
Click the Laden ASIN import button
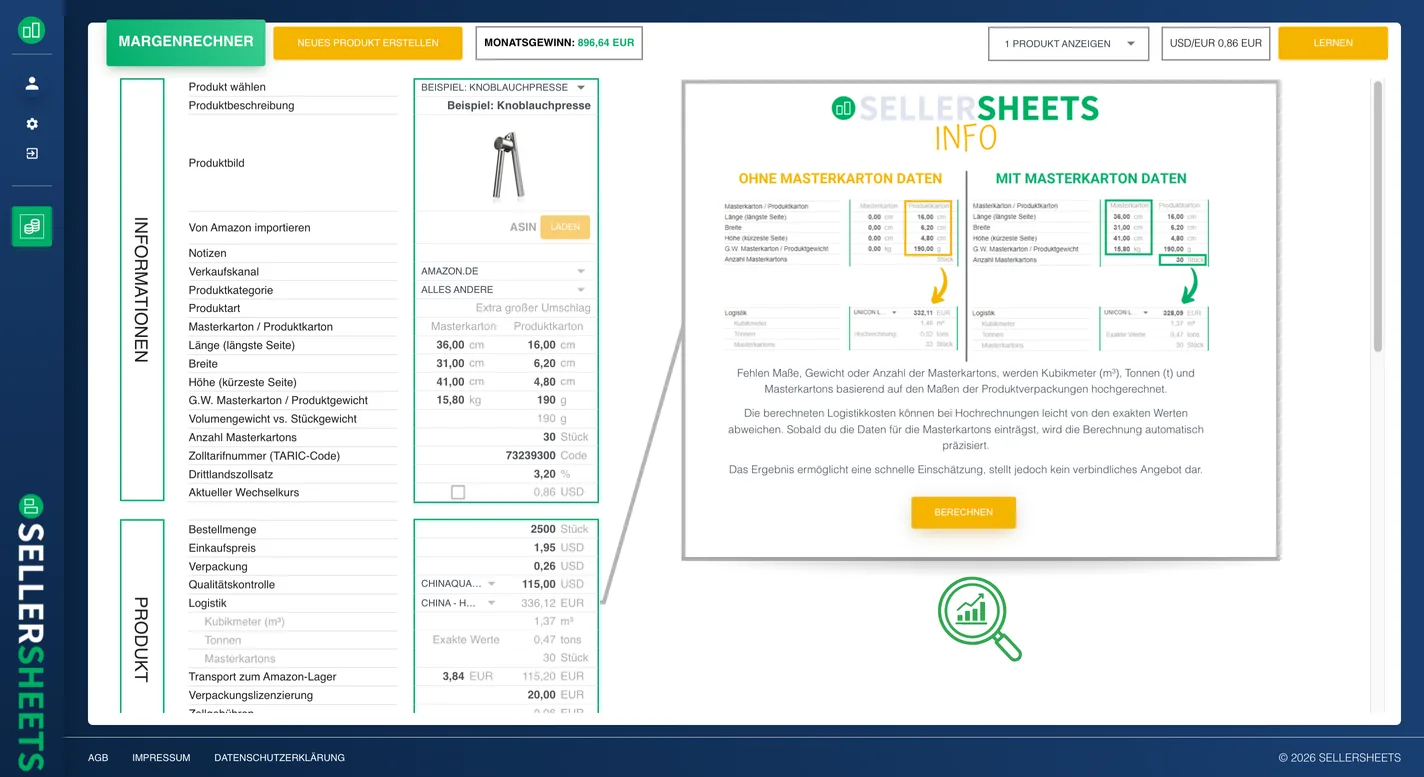tap(565, 227)
